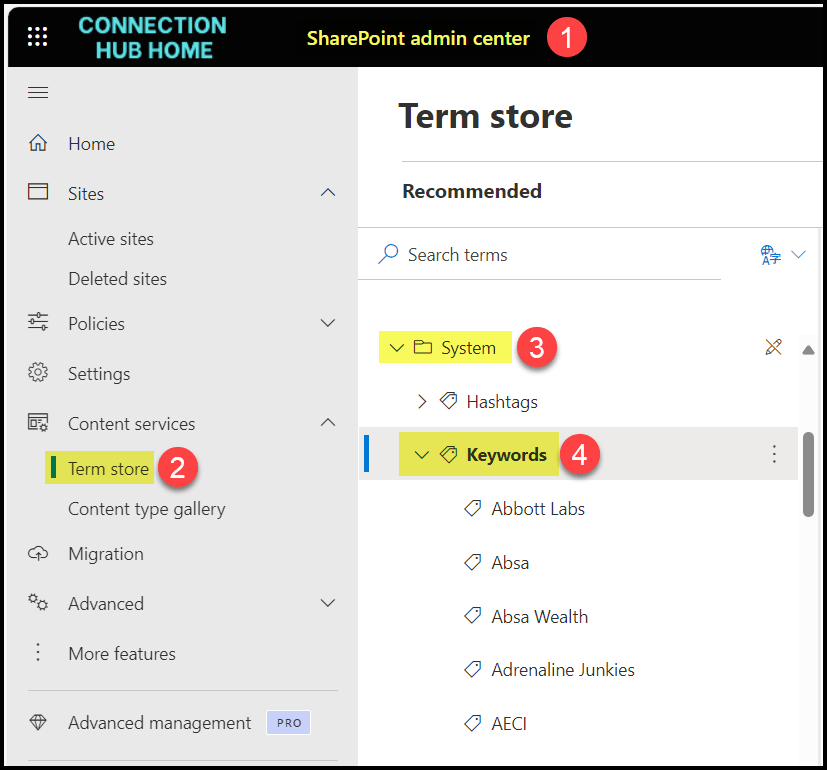Click the edit pencil icon beside System
Viewport: 827px width, 770px height.
[772, 347]
